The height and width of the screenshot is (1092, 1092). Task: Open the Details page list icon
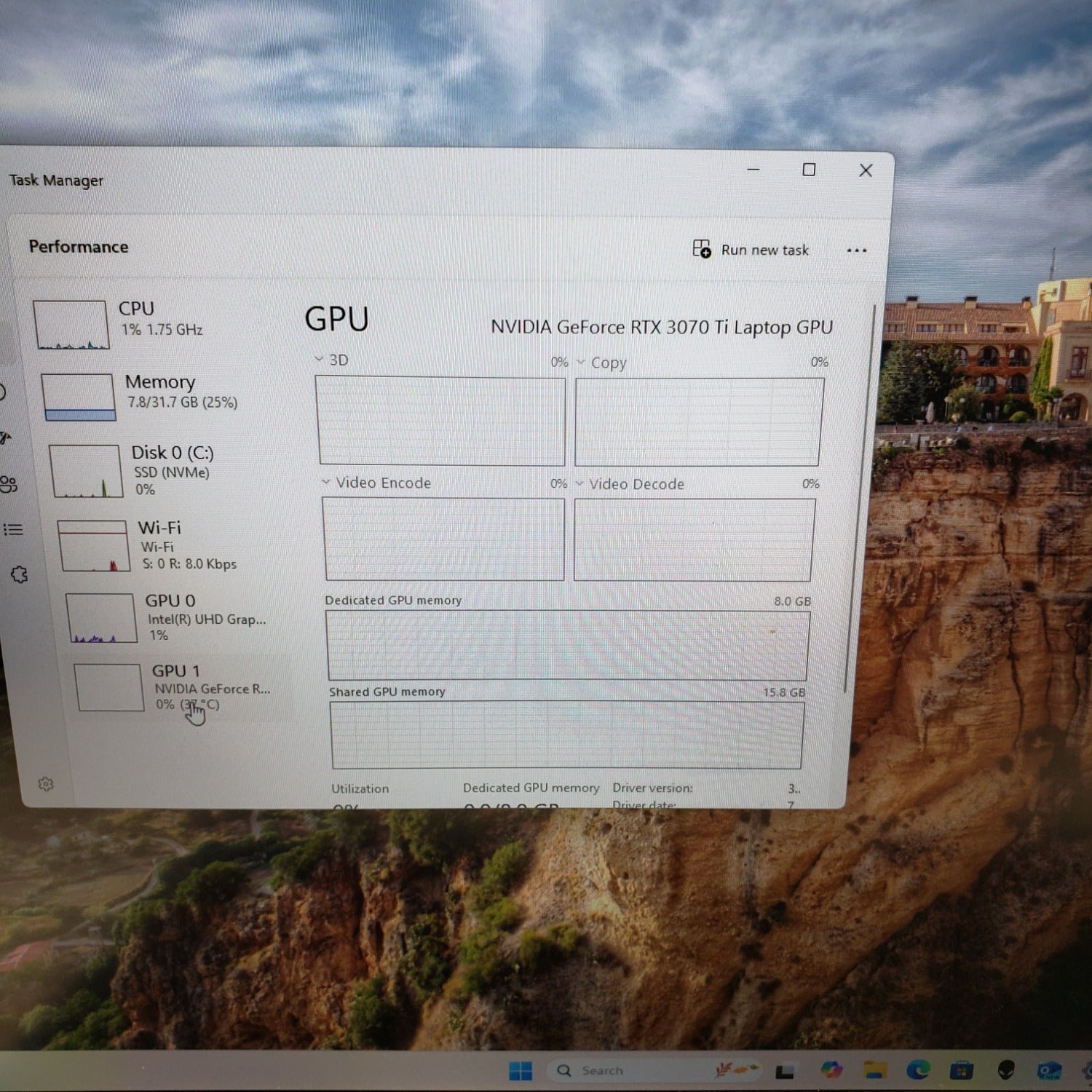point(13,529)
